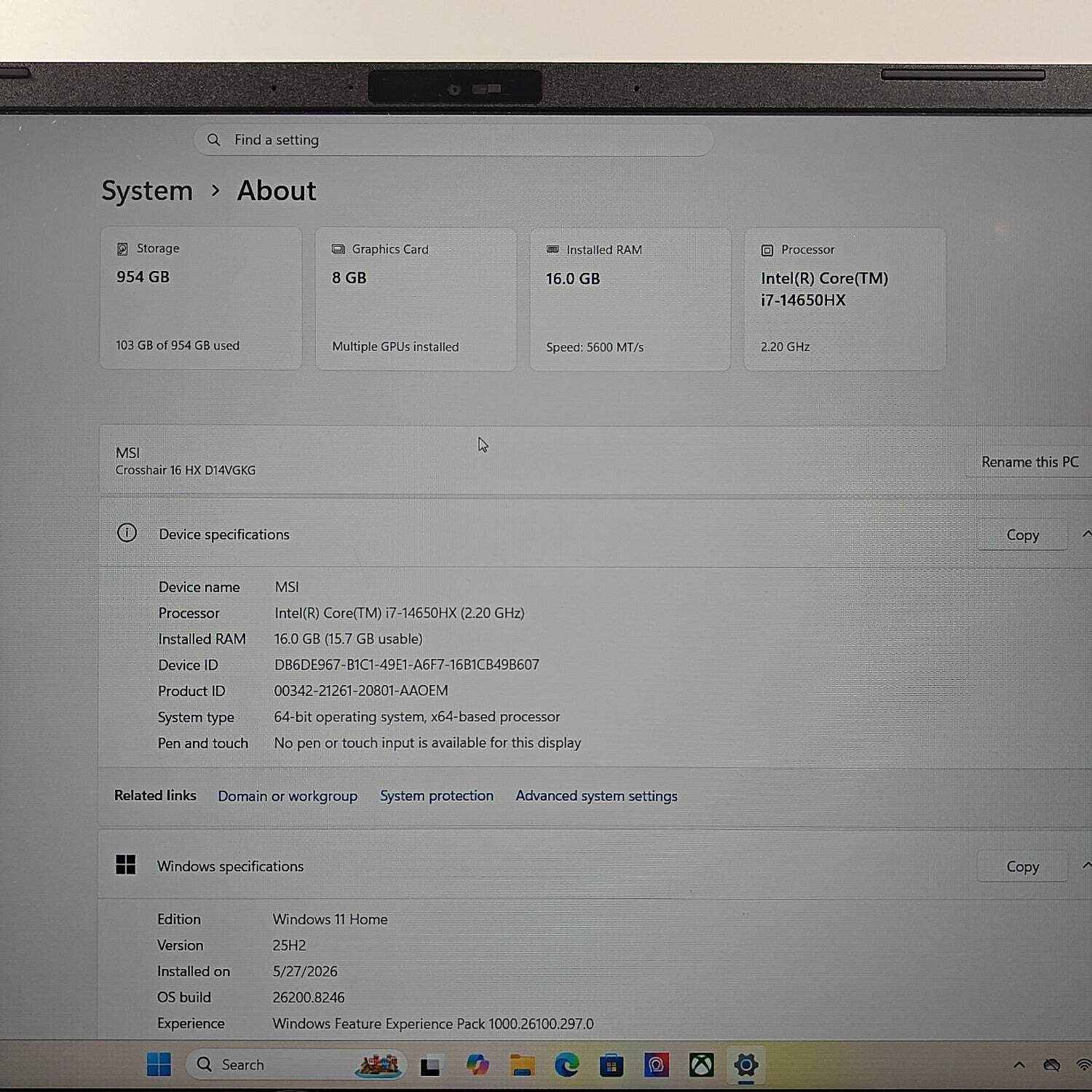Viewport: 1092px width, 1092px height.
Task: Click Speed: 5600 MT/s text
Action: [x=595, y=347]
